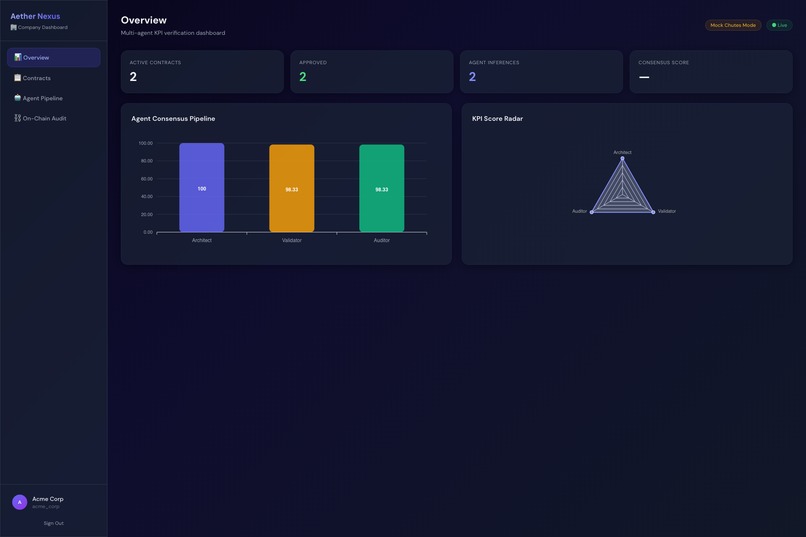Click the Sign Out link
Viewport: 806px width, 537px height.
(53, 523)
